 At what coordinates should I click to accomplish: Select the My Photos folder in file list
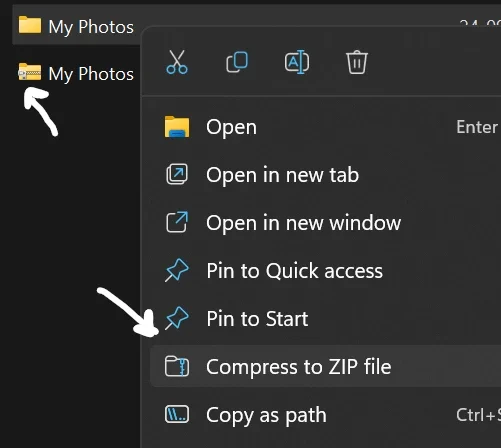pyautogui.click(x=76, y=26)
